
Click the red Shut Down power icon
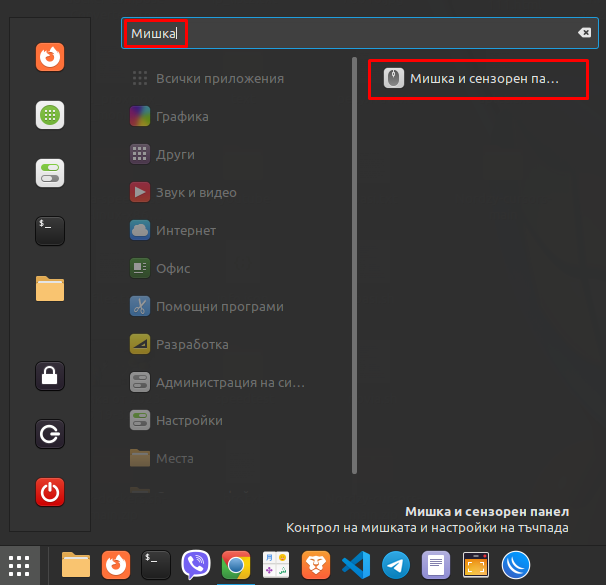pyautogui.click(x=50, y=492)
